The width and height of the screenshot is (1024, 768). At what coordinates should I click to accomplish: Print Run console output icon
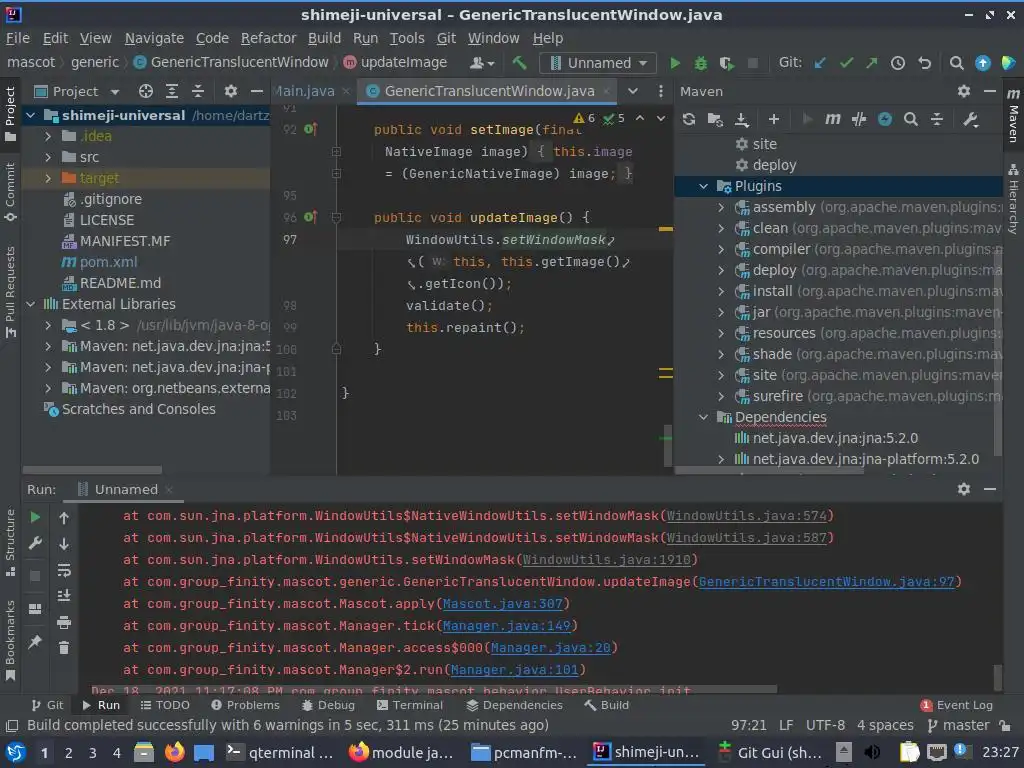click(x=64, y=622)
